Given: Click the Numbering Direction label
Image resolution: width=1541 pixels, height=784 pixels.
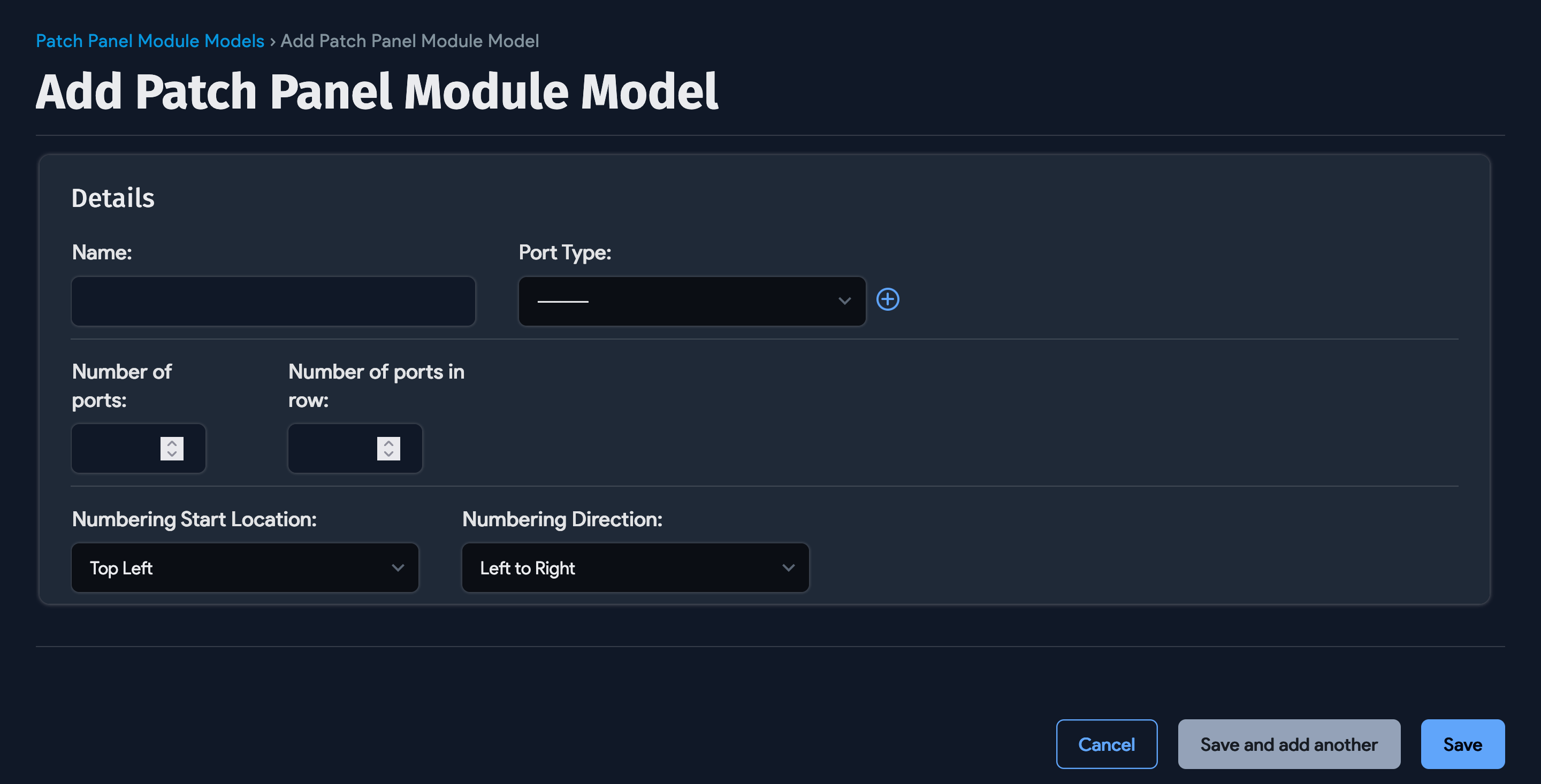Looking at the screenshot, I should 562,519.
